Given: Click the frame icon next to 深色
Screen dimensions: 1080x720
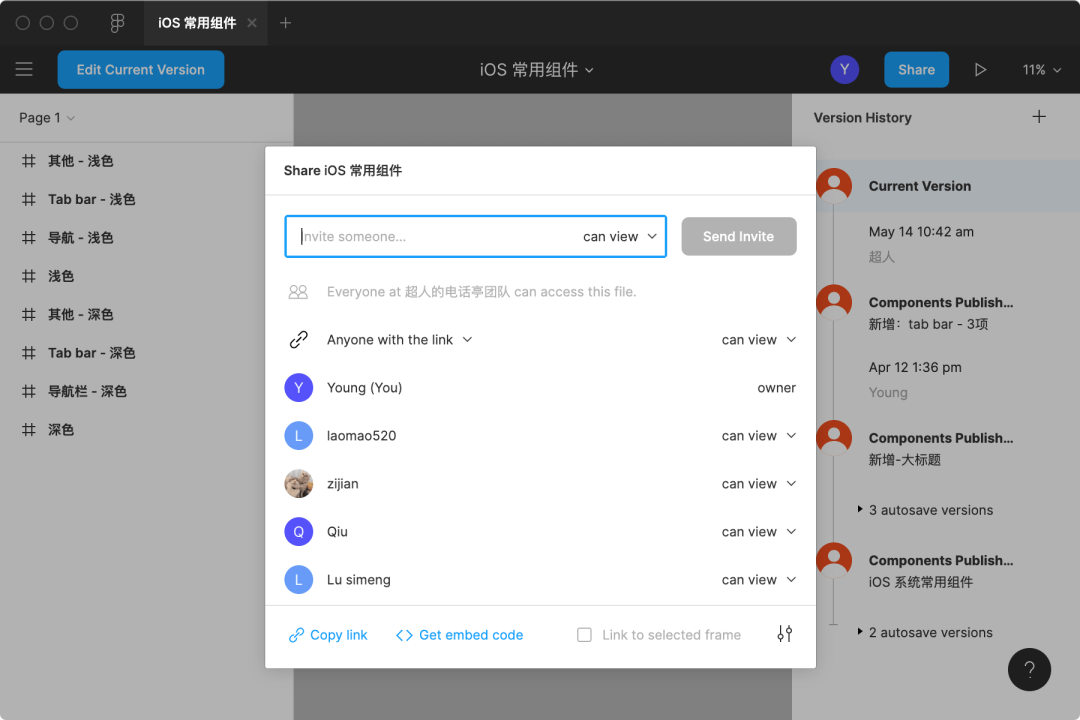Looking at the screenshot, I should 28,430.
